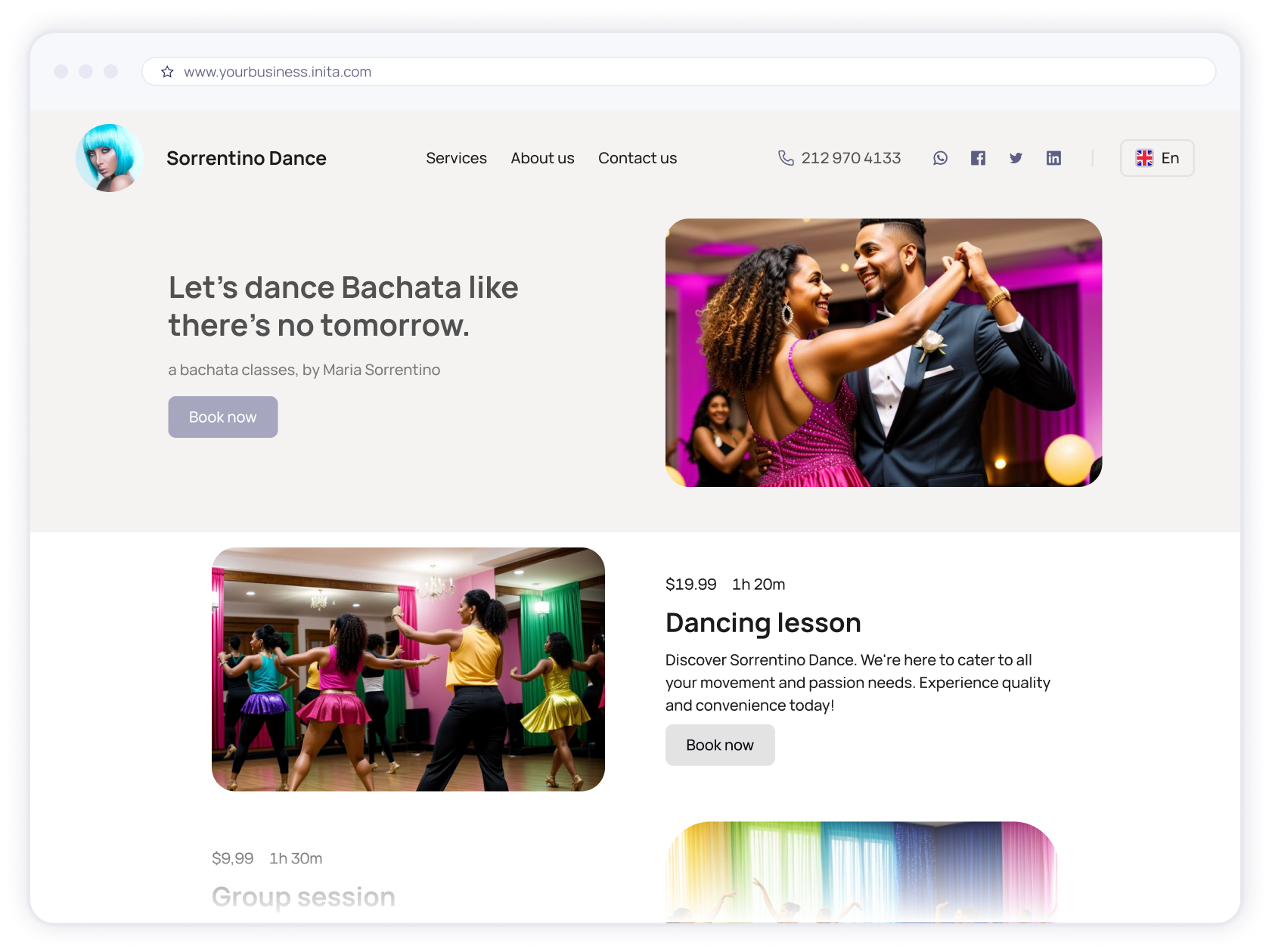Click the Sorrentino Dance profile avatar

109,158
